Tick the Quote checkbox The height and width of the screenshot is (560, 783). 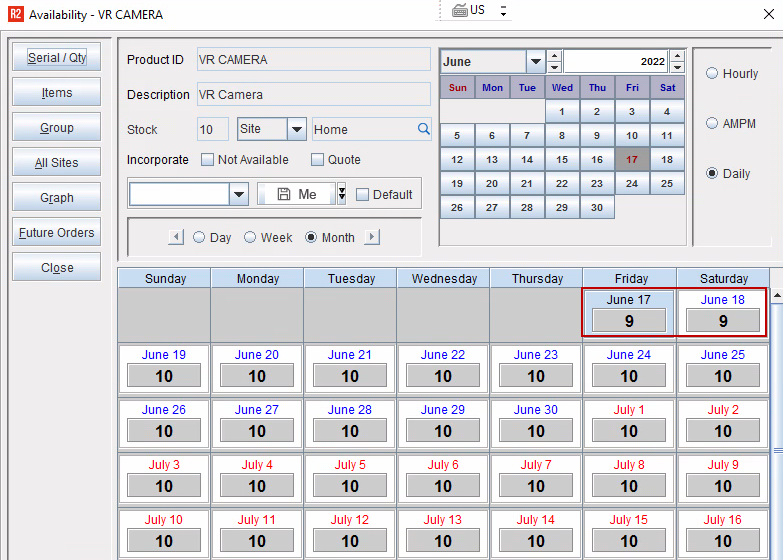(317, 160)
